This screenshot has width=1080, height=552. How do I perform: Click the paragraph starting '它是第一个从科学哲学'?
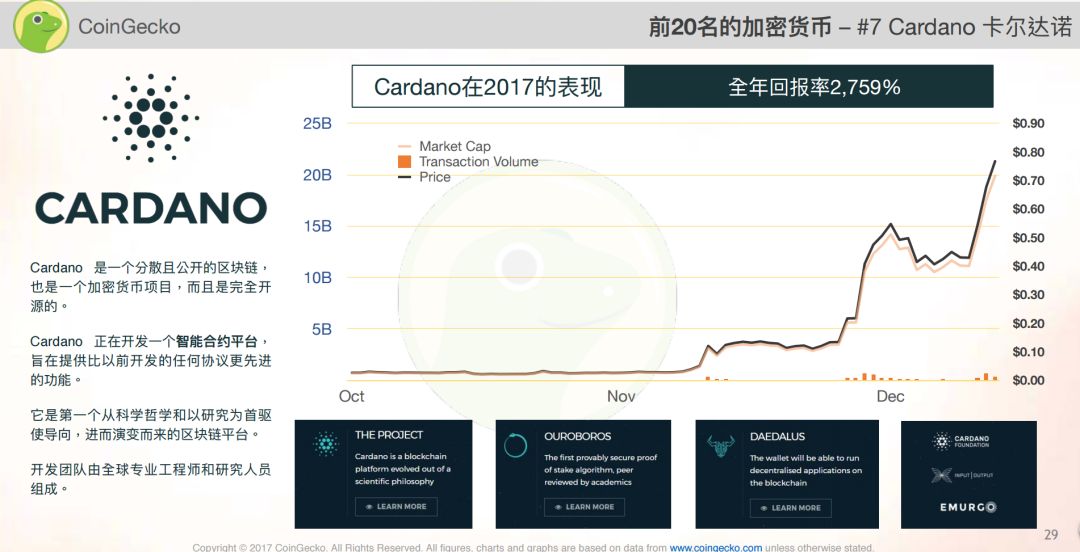pyautogui.click(x=150, y=425)
